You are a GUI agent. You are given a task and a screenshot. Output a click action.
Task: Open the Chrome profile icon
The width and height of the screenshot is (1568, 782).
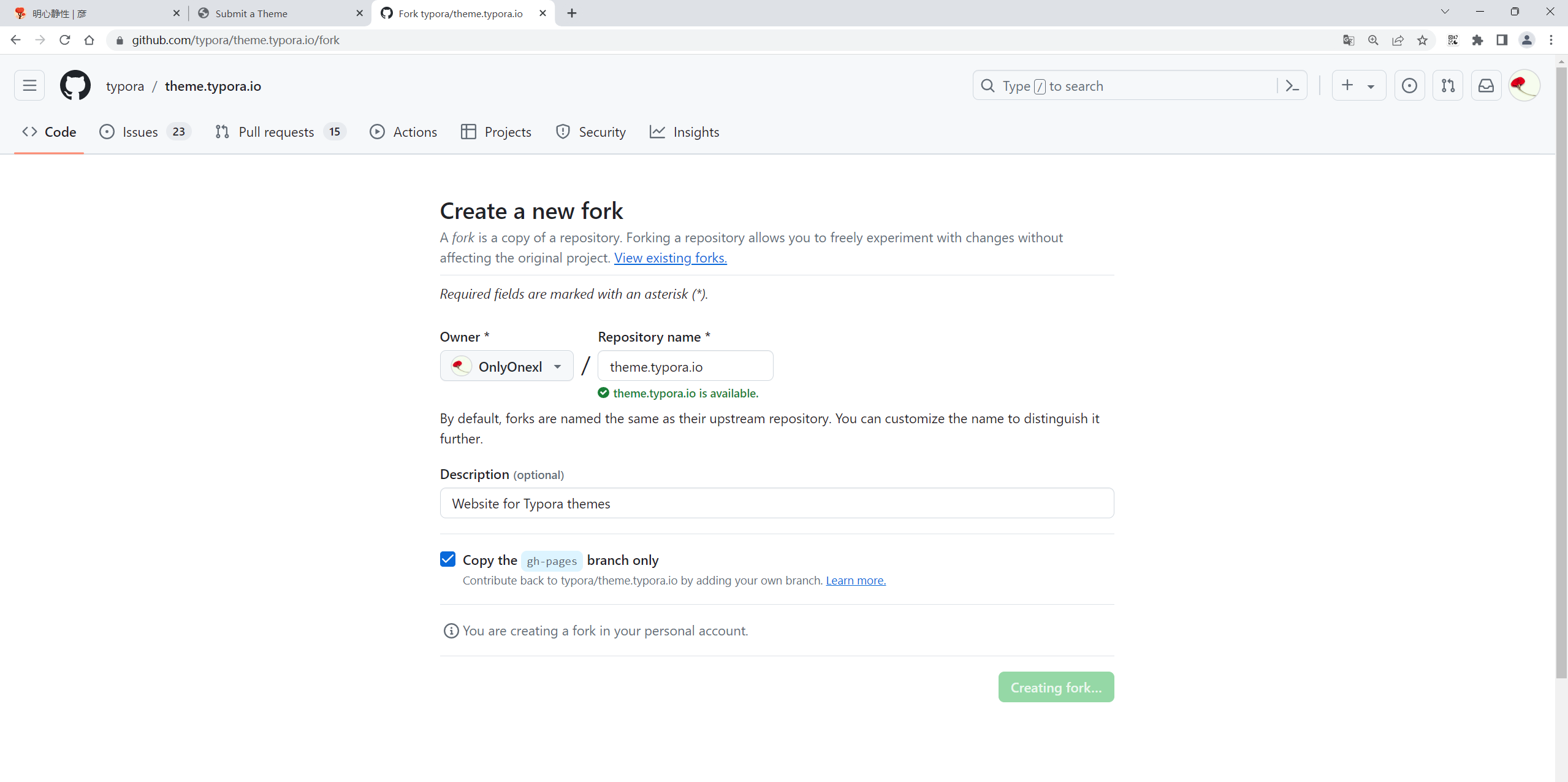[1527, 40]
